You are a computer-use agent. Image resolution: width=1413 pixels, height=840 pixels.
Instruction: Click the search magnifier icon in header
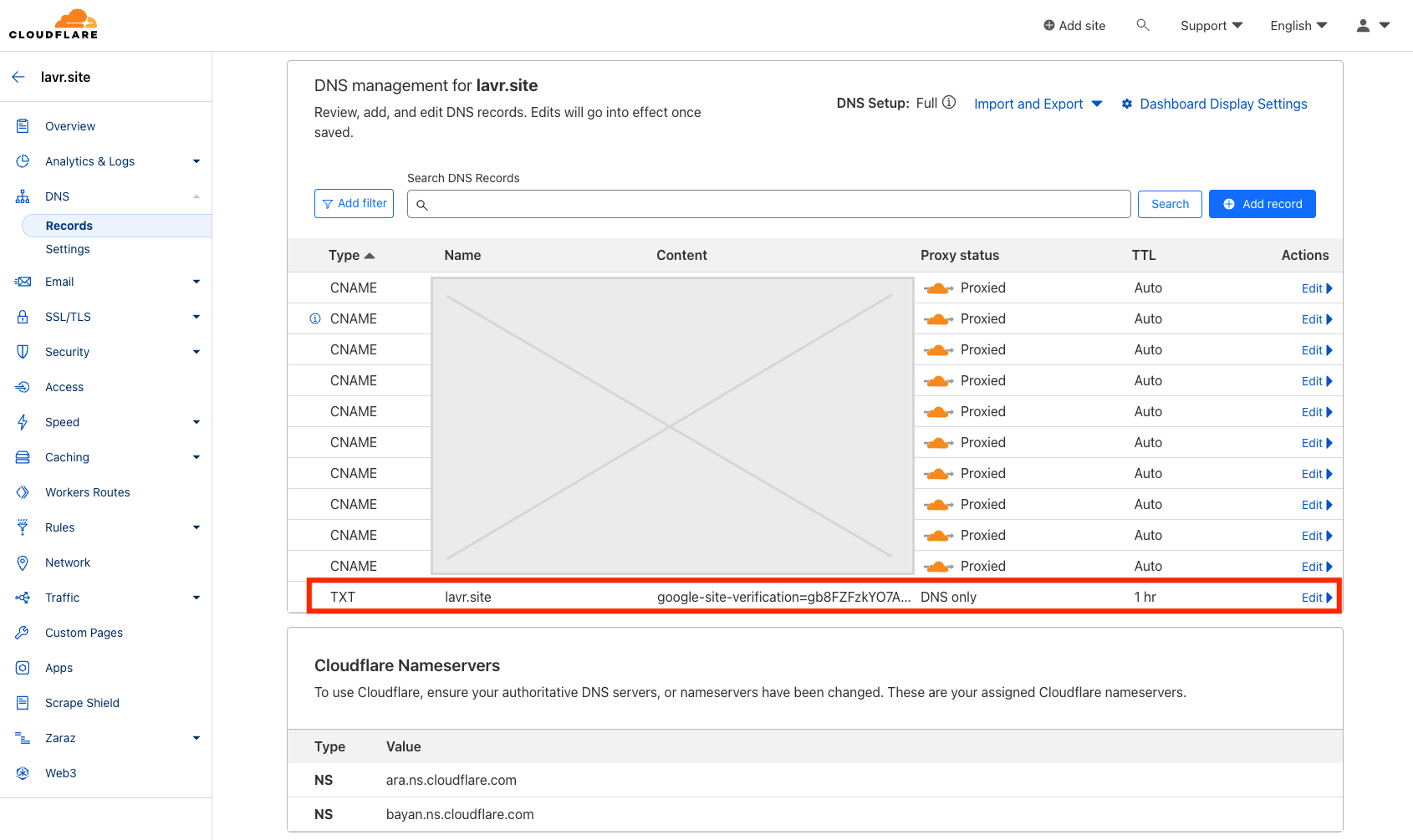1142,25
